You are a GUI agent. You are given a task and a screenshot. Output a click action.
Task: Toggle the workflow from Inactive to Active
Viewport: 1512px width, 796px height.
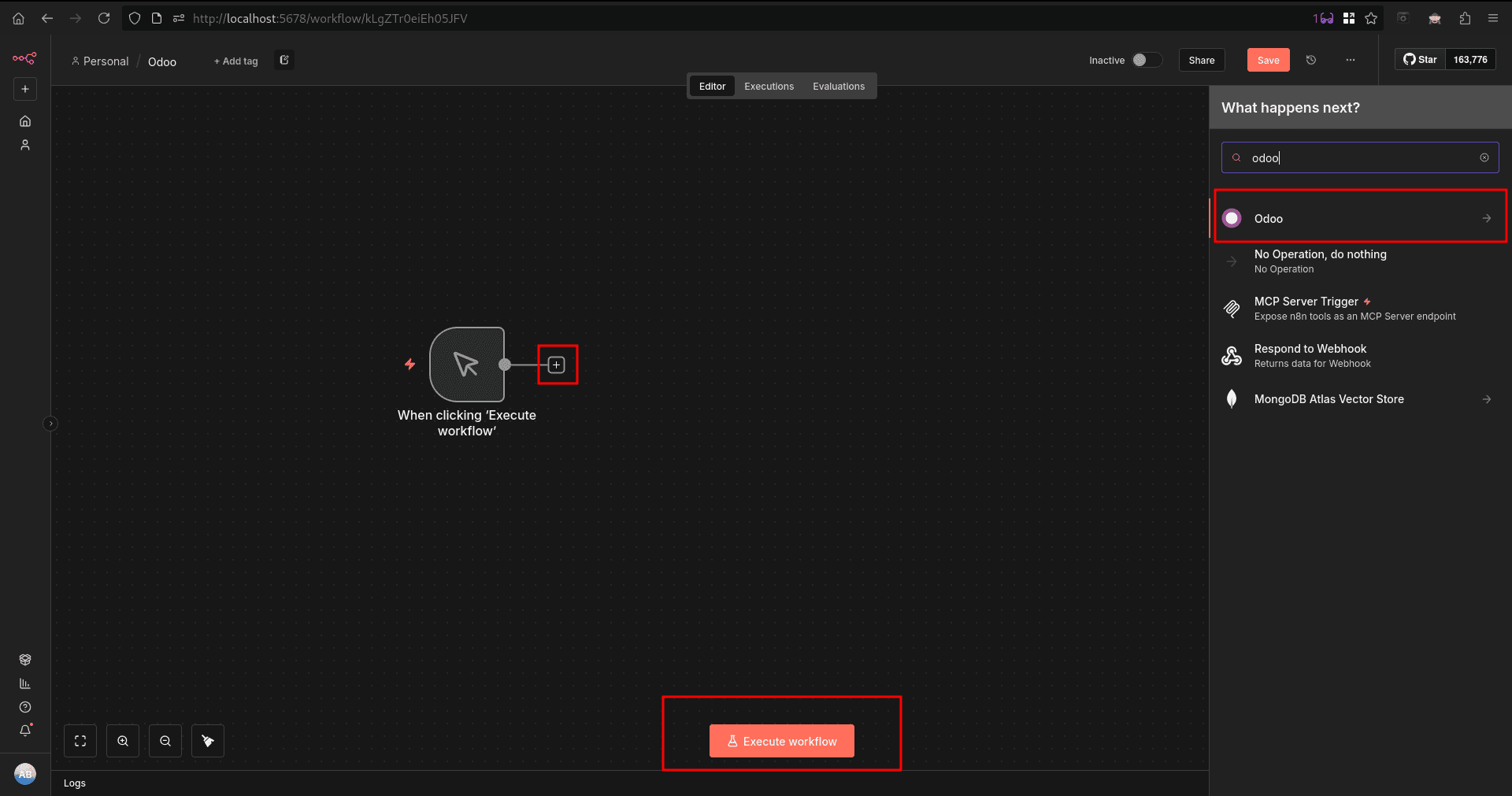click(1147, 60)
